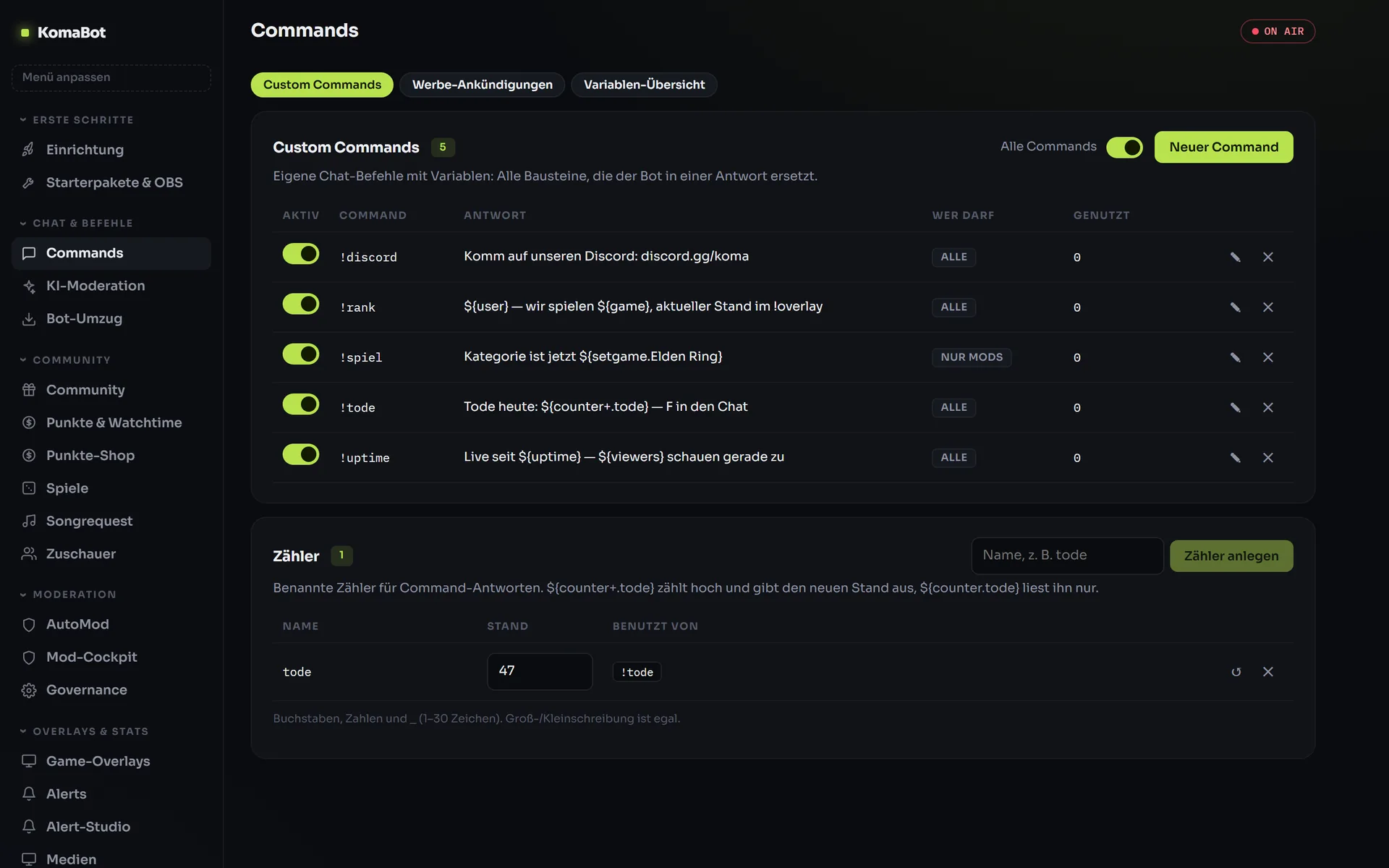Edit the !tode command

tap(1235, 407)
